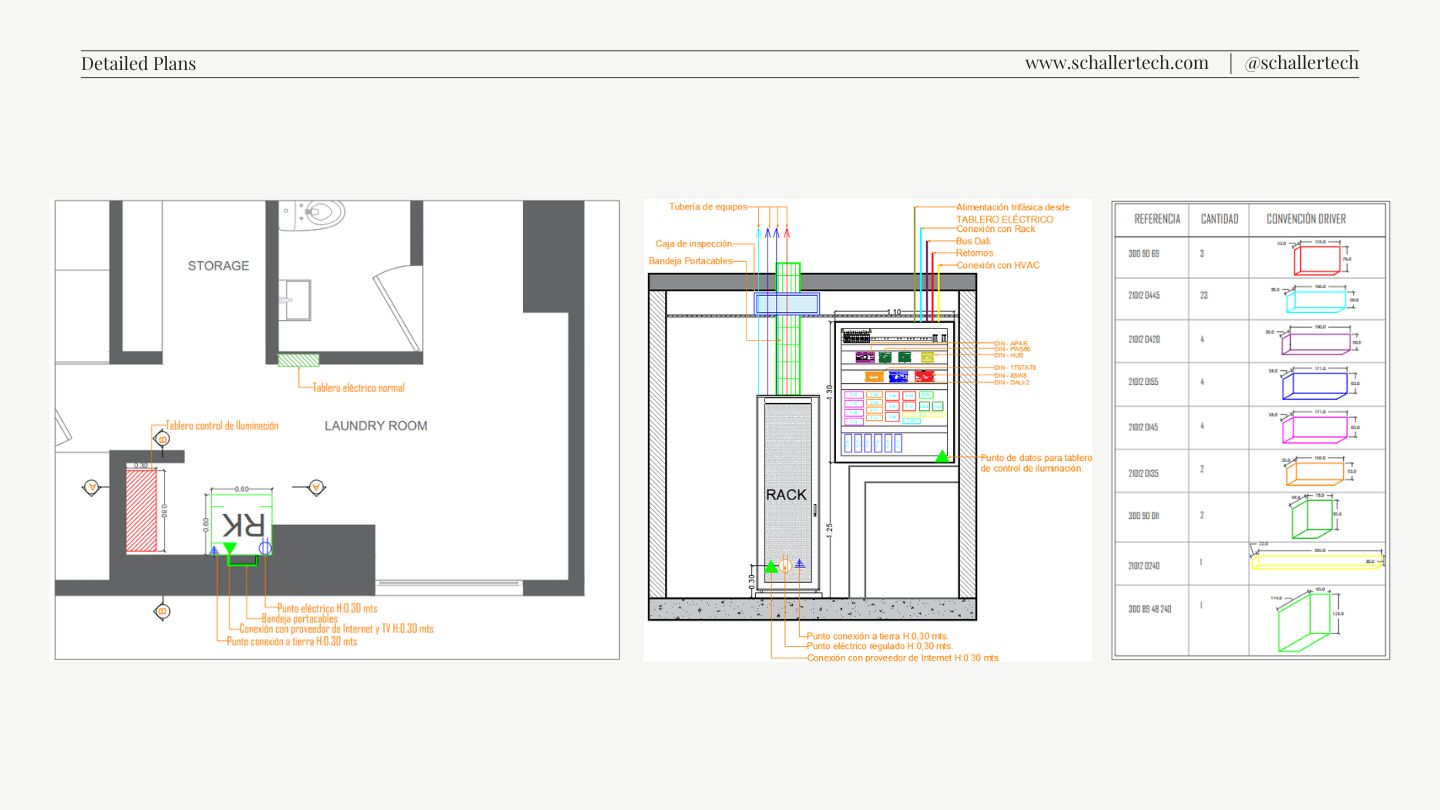Click 'Punto de datos para tablero' annotation
Viewport: 1440px width, 810px height.
point(1036,457)
